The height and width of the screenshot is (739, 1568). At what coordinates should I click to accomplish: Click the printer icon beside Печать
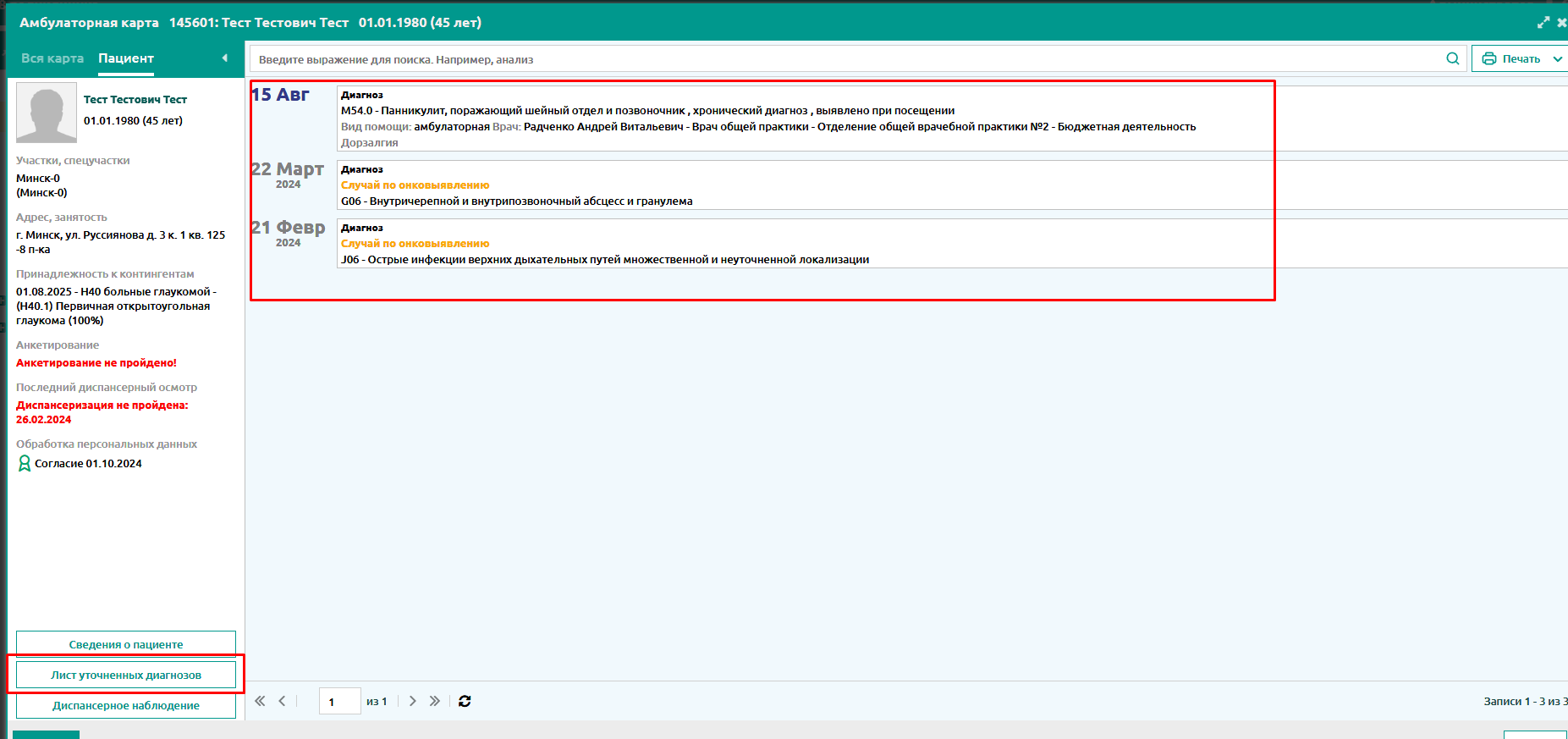[1489, 59]
